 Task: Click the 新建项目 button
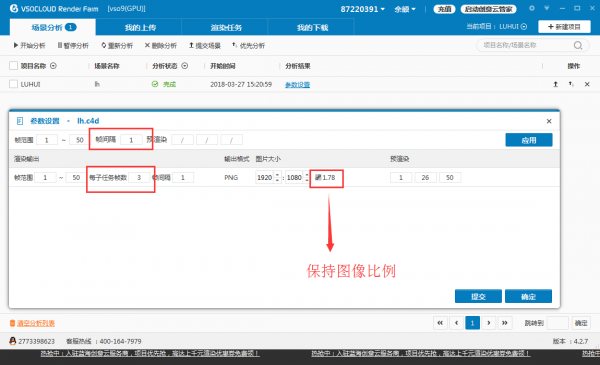[x=564, y=26]
